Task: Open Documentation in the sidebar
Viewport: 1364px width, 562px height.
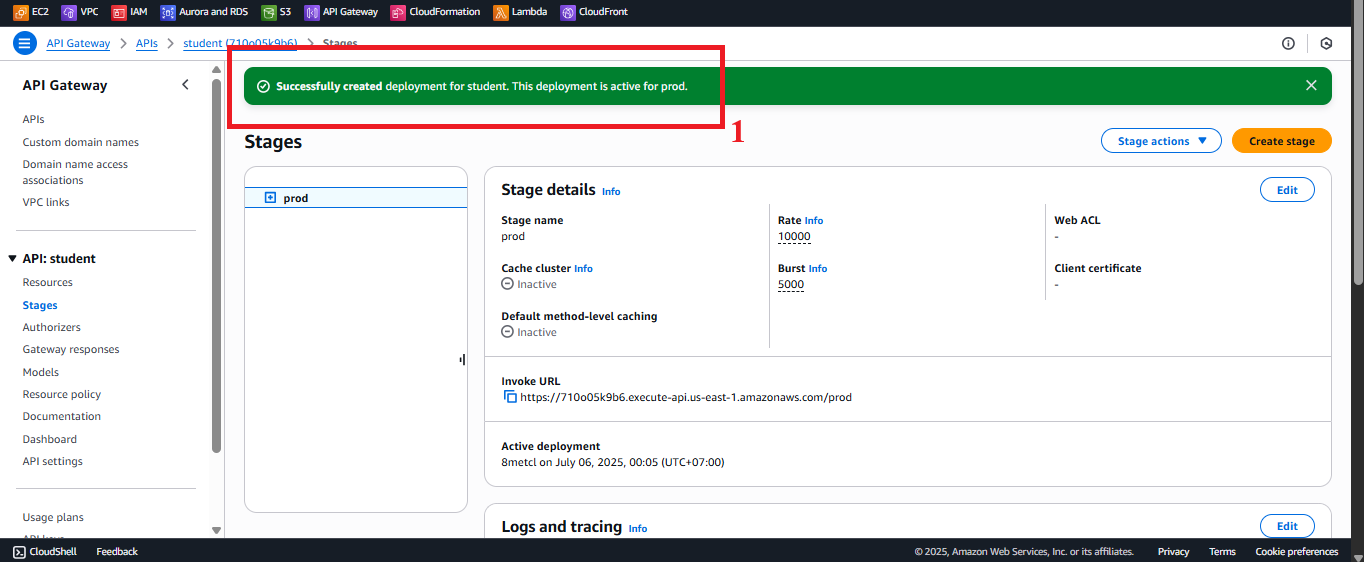Action: pos(62,416)
